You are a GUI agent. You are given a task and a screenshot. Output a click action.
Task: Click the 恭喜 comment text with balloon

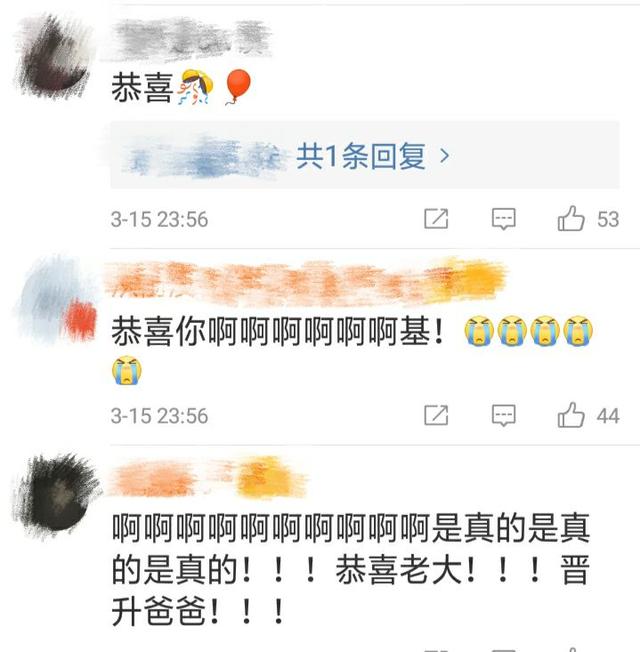click(x=181, y=87)
